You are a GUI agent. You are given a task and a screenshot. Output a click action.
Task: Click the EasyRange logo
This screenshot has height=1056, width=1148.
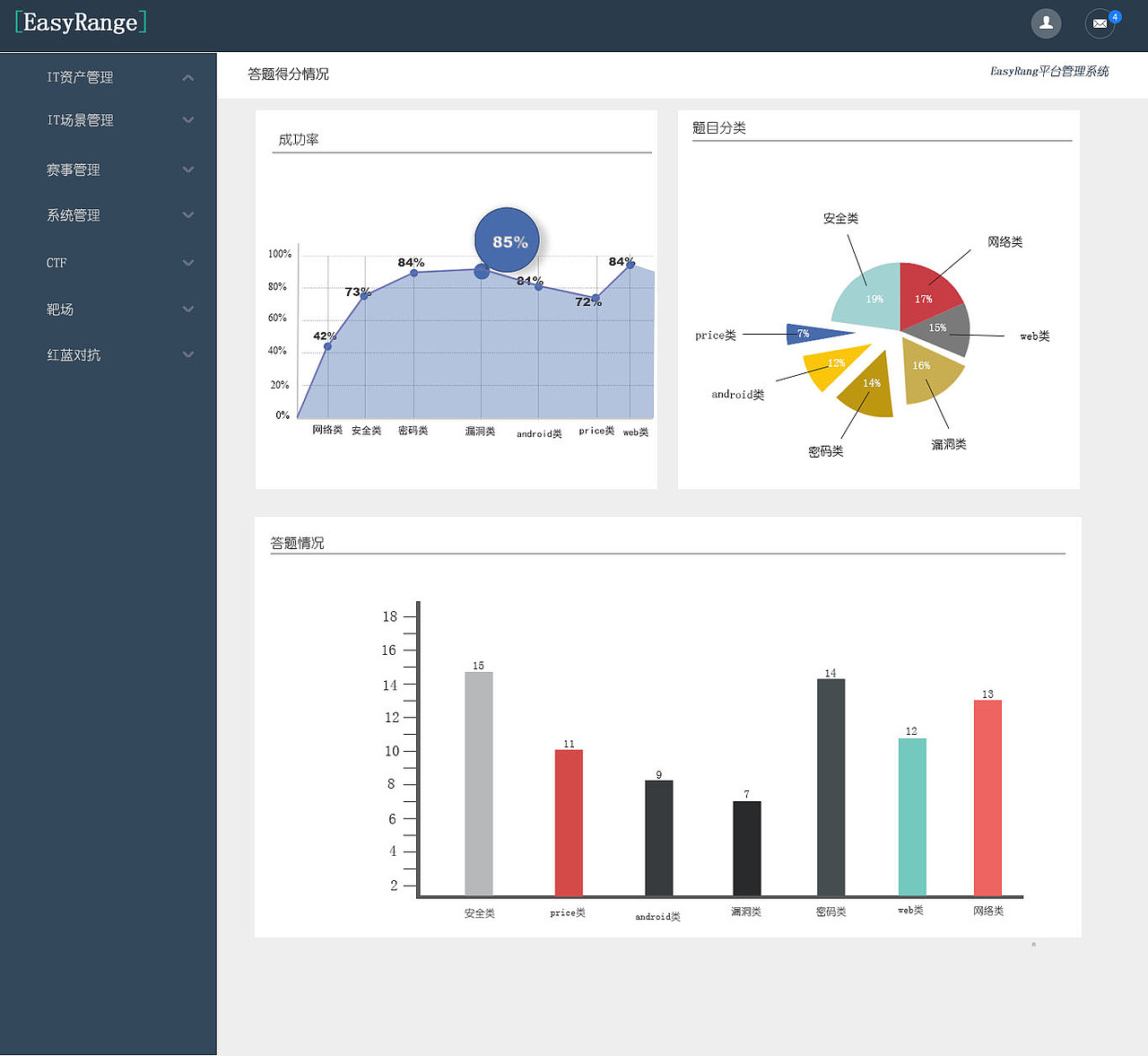(x=81, y=22)
